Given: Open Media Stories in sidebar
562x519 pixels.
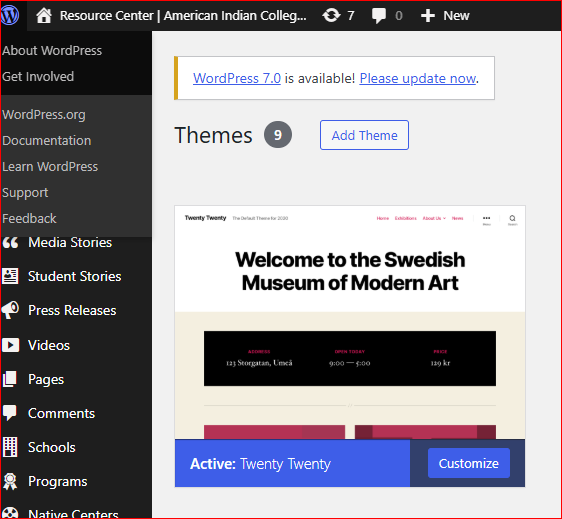Looking at the screenshot, I should click(70, 243).
